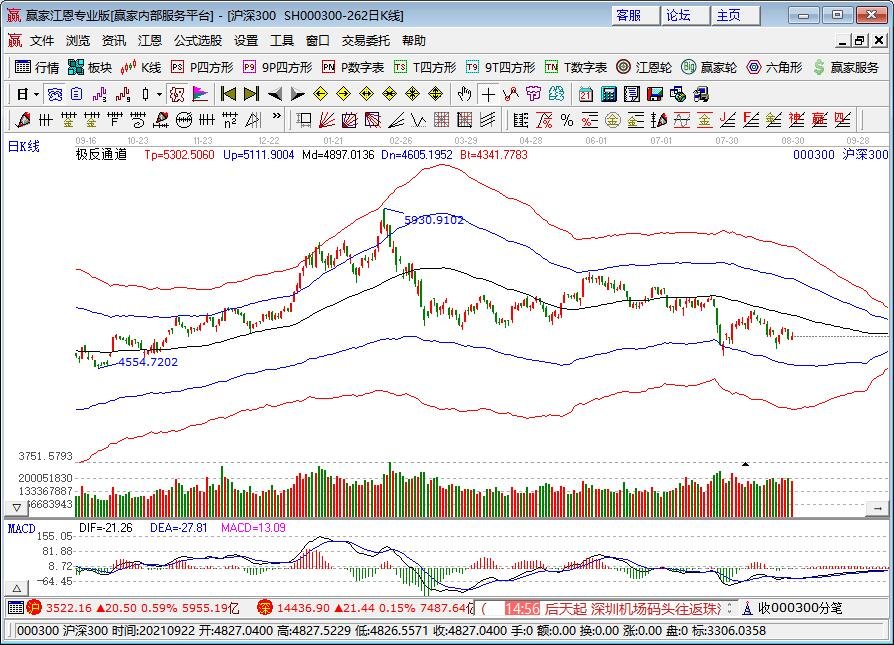The image size is (894, 645).
Task: Open the calendar 21 icon
Action: [586, 94]
